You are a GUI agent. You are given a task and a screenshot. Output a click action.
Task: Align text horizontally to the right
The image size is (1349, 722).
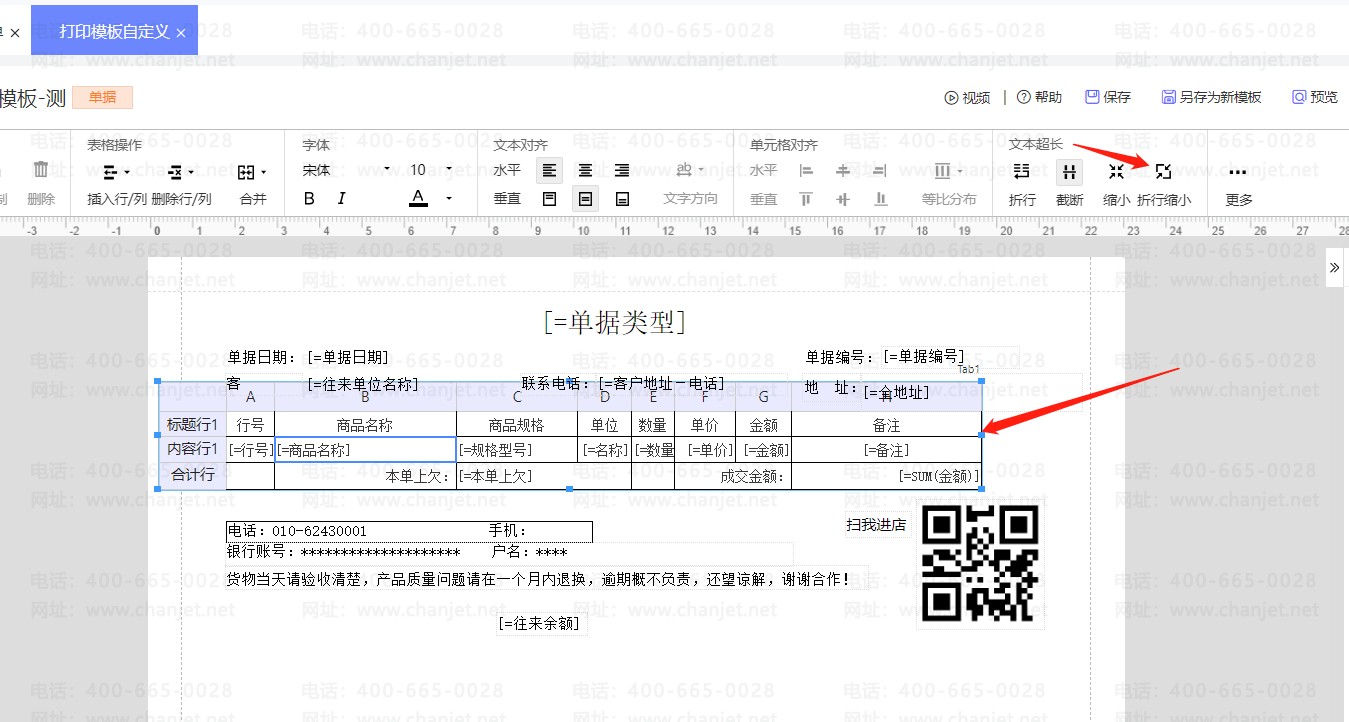[x=622, y=171]
